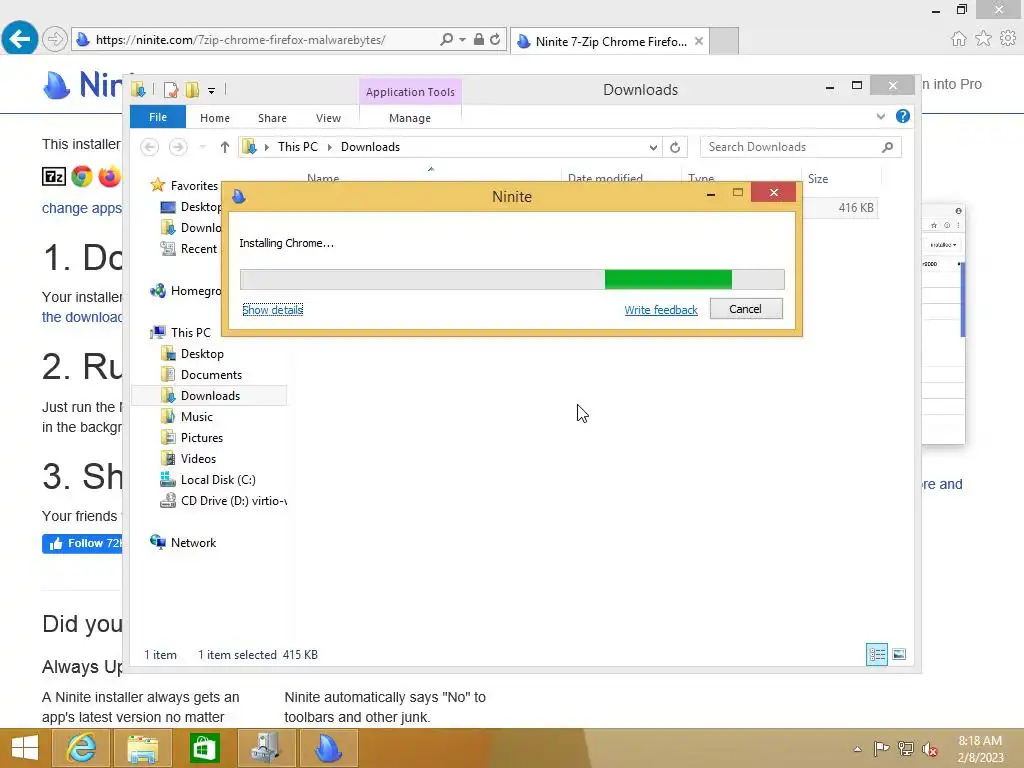The height and width of the screenshot is (768, 1024).
Task: Click muted volume icon in system tray
Action: coord(930,748)
